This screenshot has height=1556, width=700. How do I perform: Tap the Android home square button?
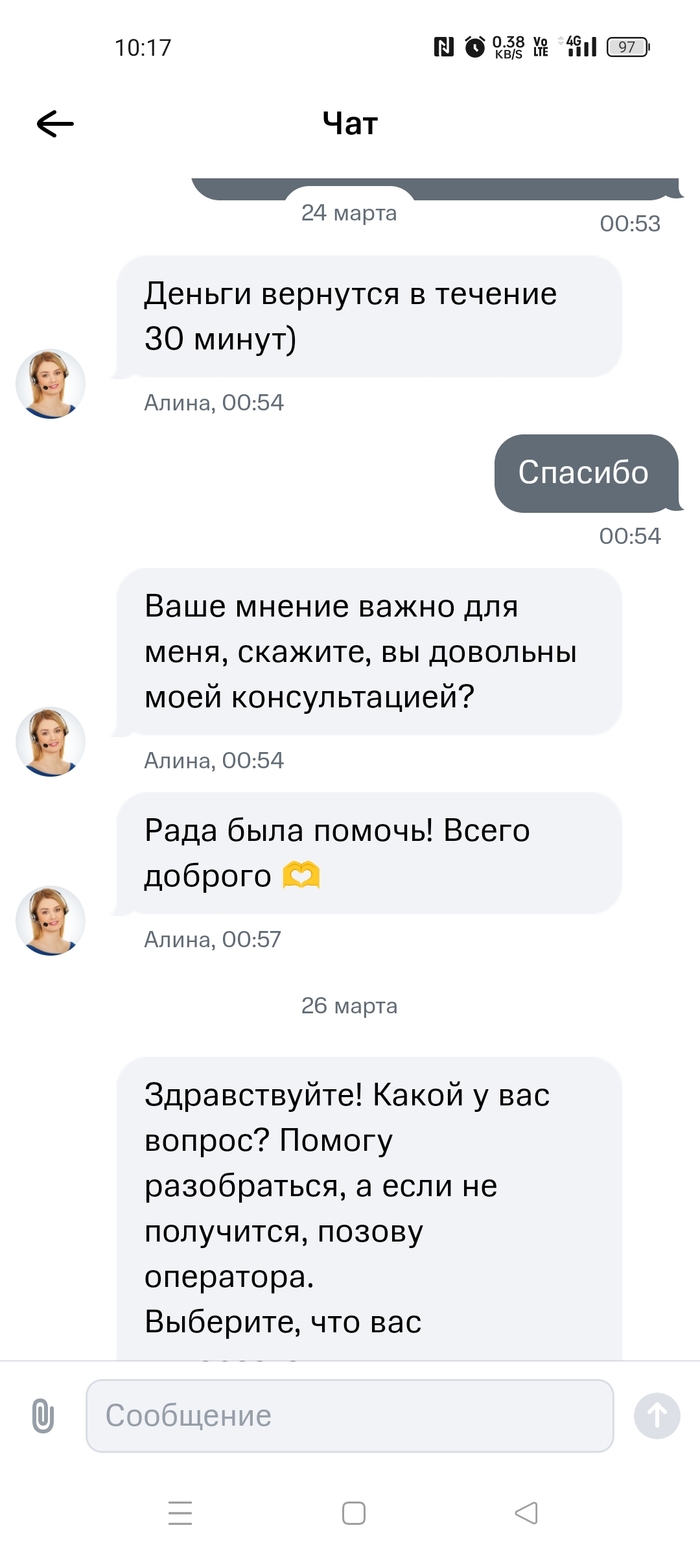point(353,1513)
